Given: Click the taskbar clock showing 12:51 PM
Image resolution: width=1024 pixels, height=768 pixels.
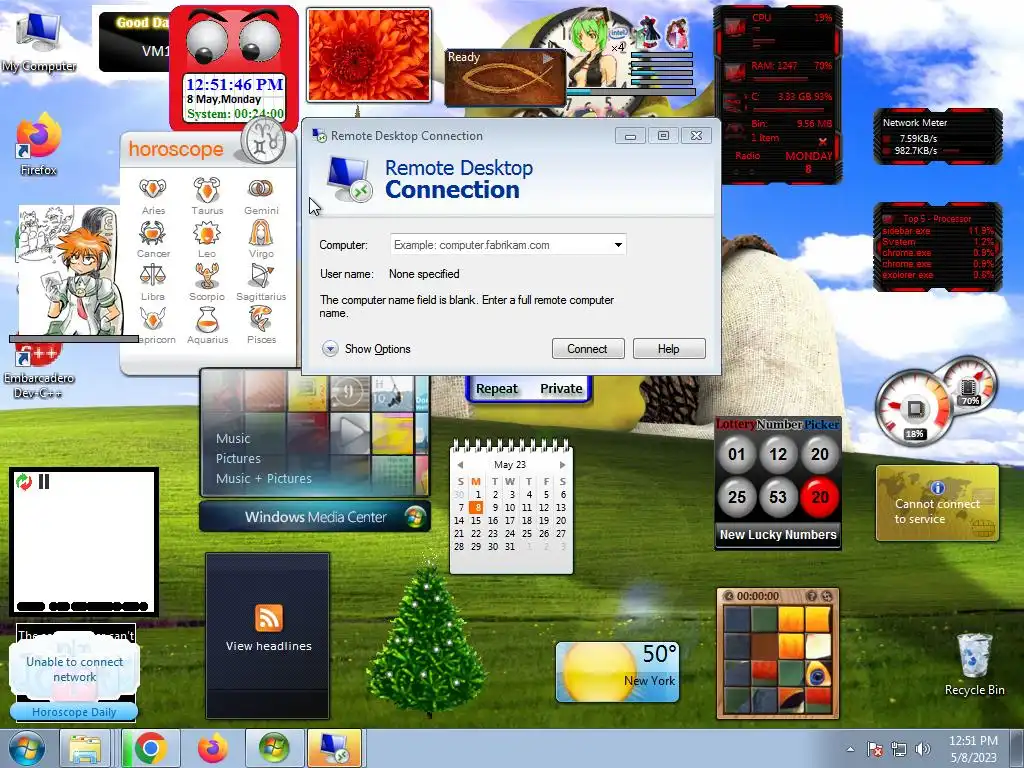Looking at the screenshot, I should click(973, 749).
